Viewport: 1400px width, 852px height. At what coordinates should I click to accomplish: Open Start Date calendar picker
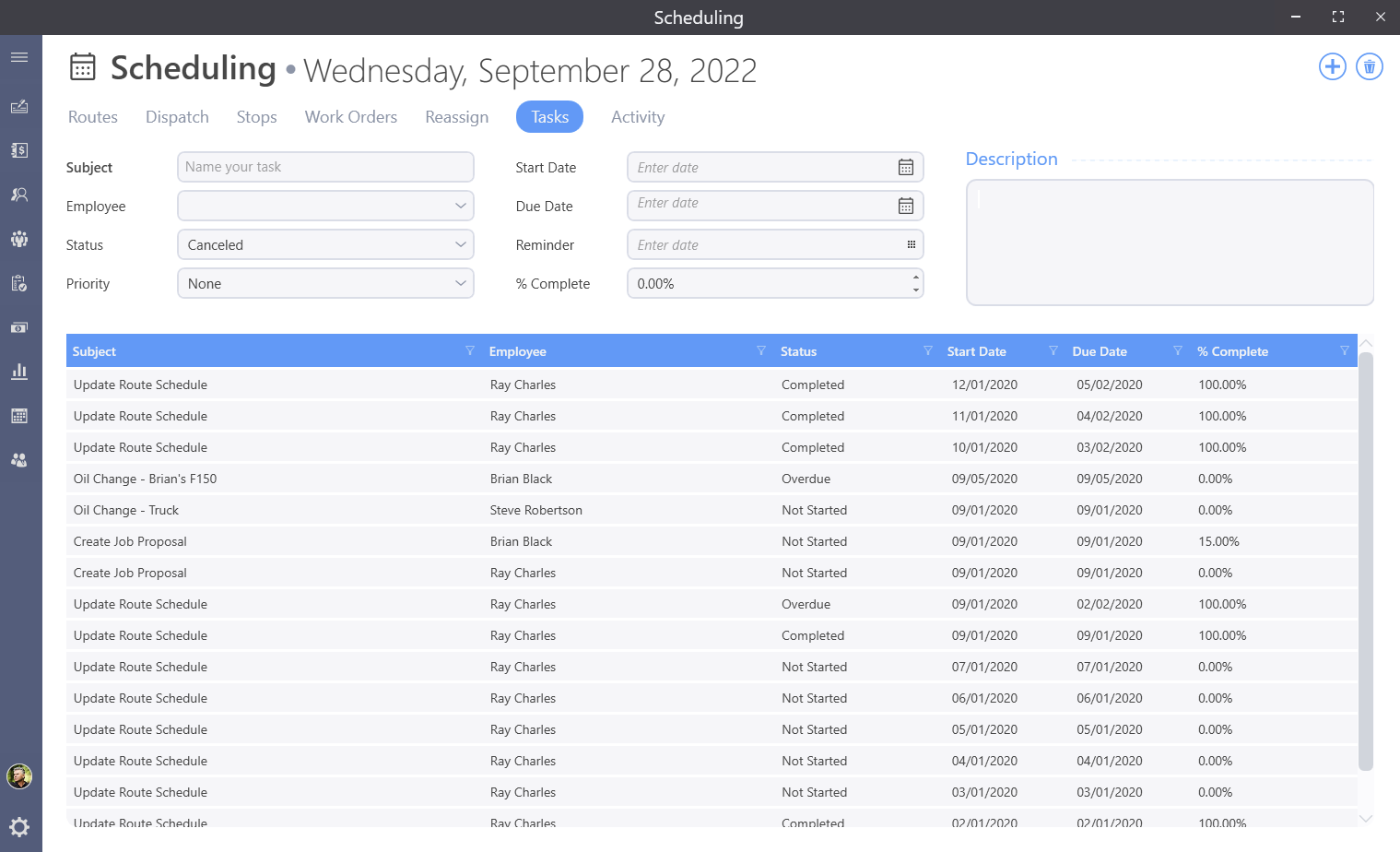pyautogui.click(x=905, y=167)
